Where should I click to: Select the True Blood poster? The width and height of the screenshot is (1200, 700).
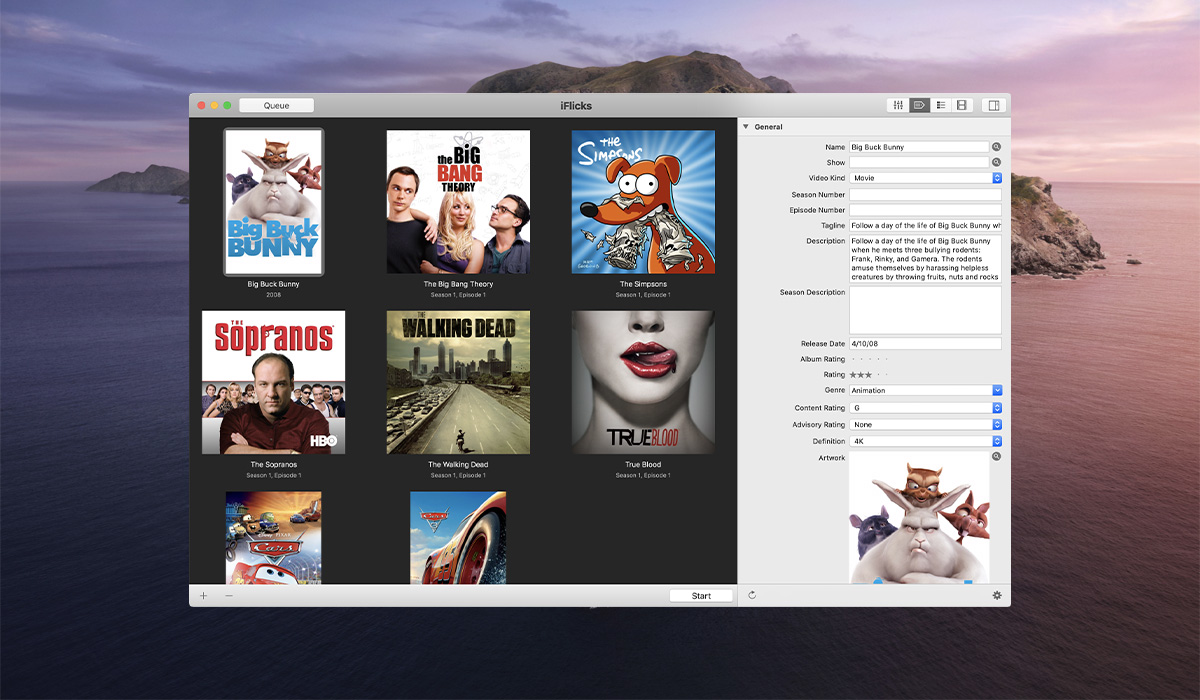click(x=643, y=382)
